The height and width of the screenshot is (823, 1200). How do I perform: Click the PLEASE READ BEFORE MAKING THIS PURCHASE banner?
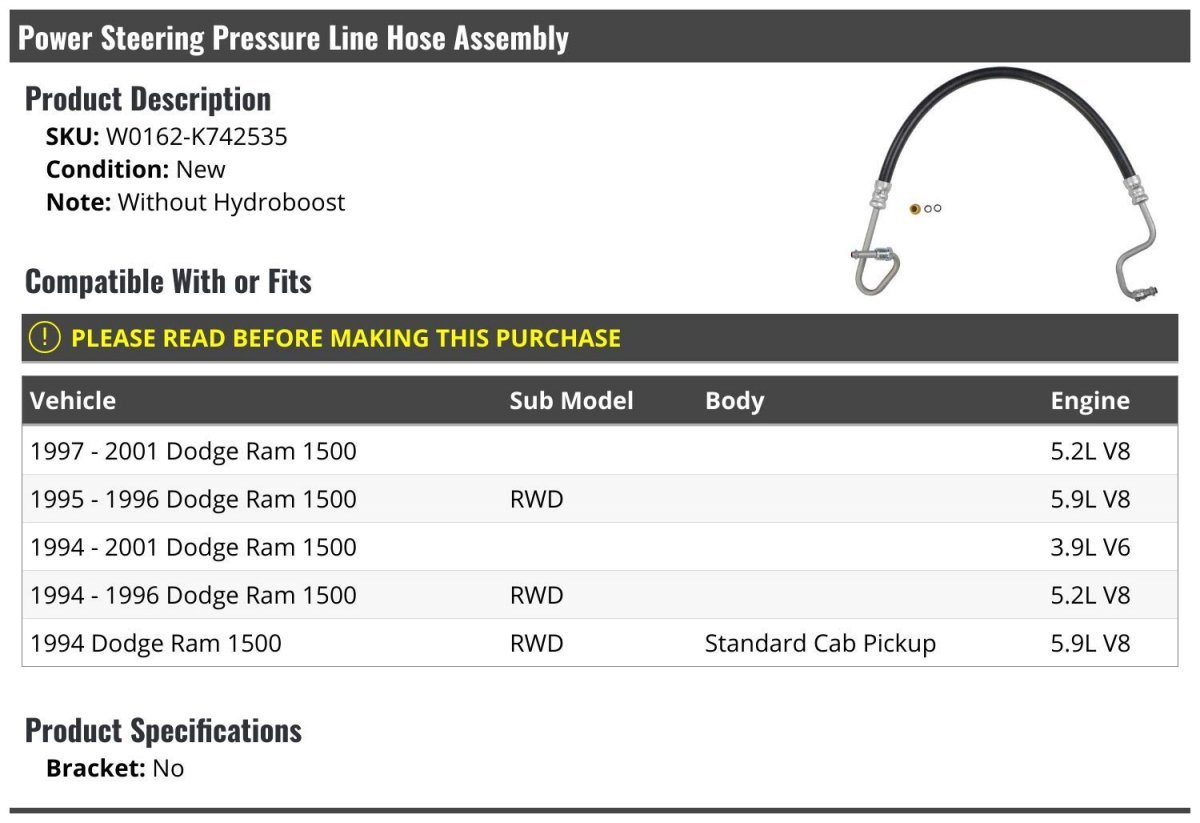[600, 338]
